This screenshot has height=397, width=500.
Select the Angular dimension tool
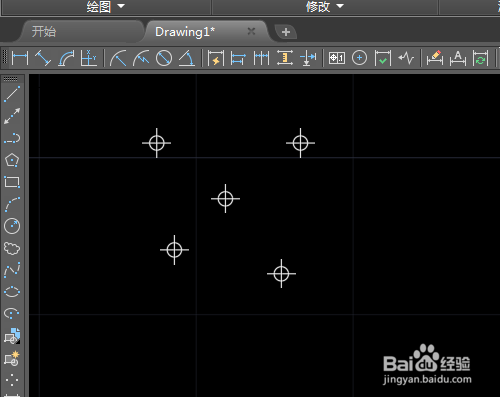pos(187,58)
